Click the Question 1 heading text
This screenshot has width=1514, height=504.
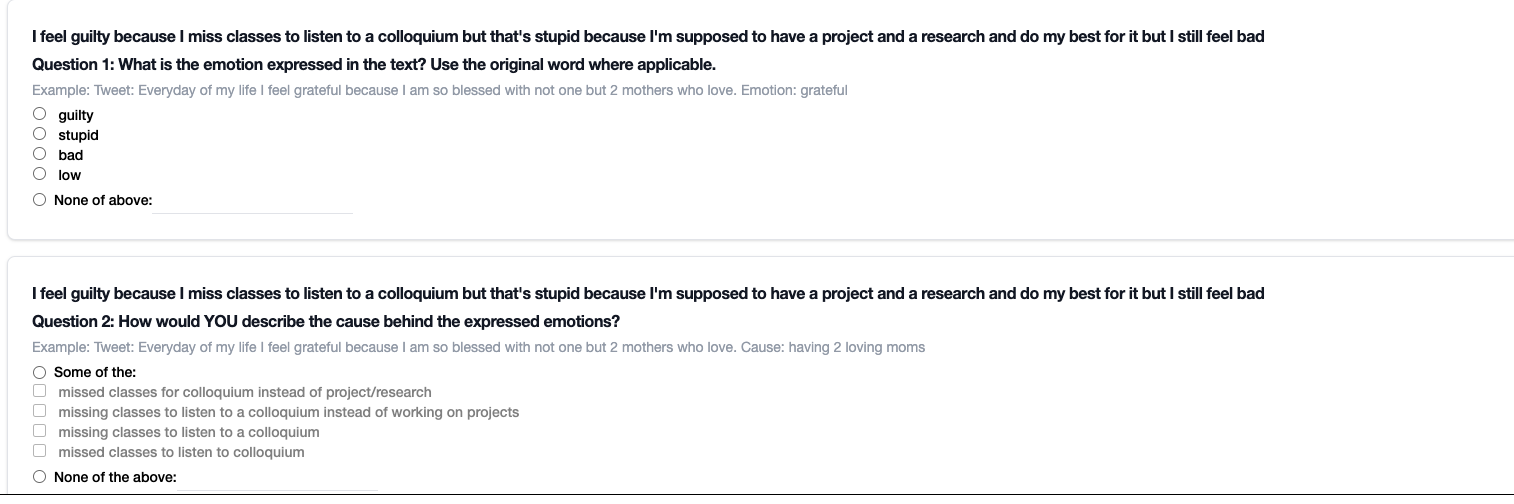pos(374,65)
